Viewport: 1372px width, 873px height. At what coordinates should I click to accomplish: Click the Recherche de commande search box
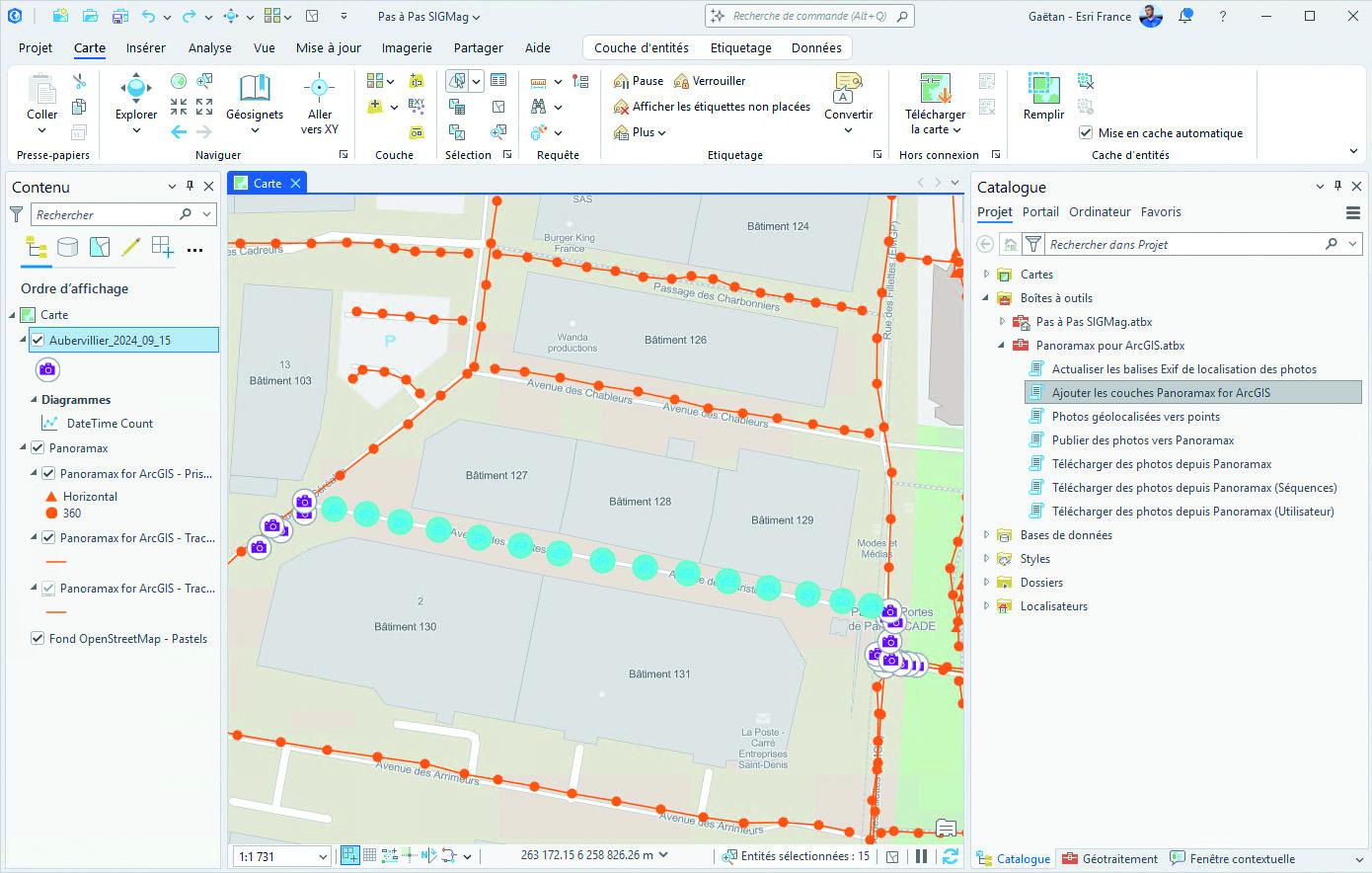point(809,16)
